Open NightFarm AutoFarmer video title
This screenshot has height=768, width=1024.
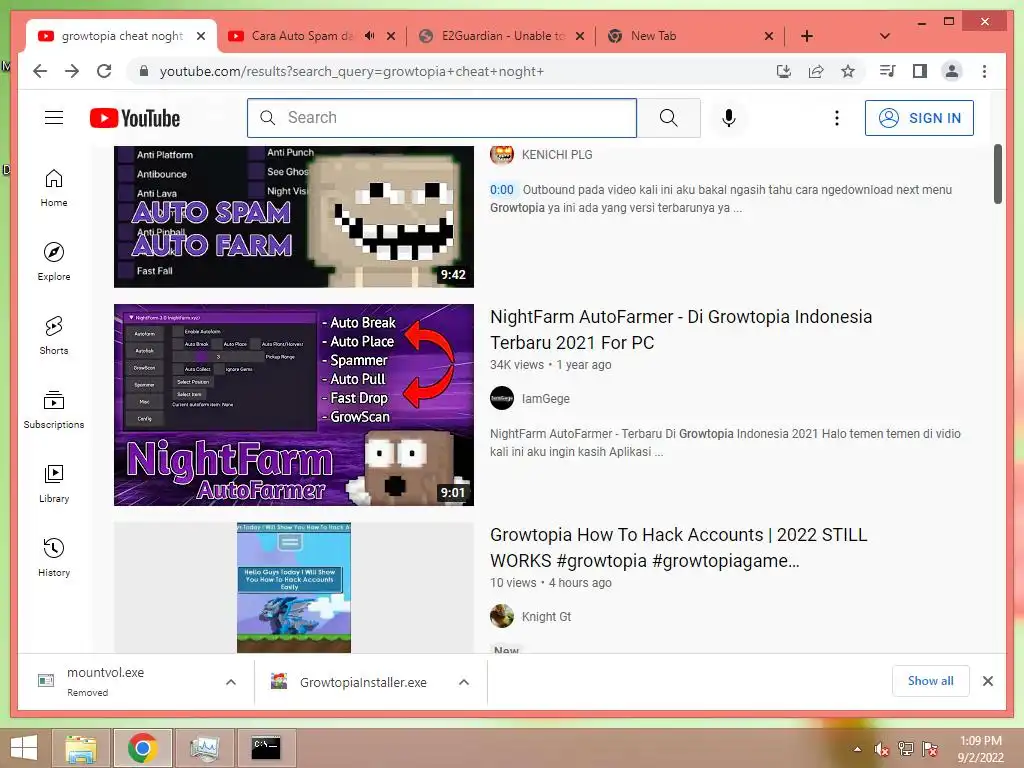[x=681, y=329]
